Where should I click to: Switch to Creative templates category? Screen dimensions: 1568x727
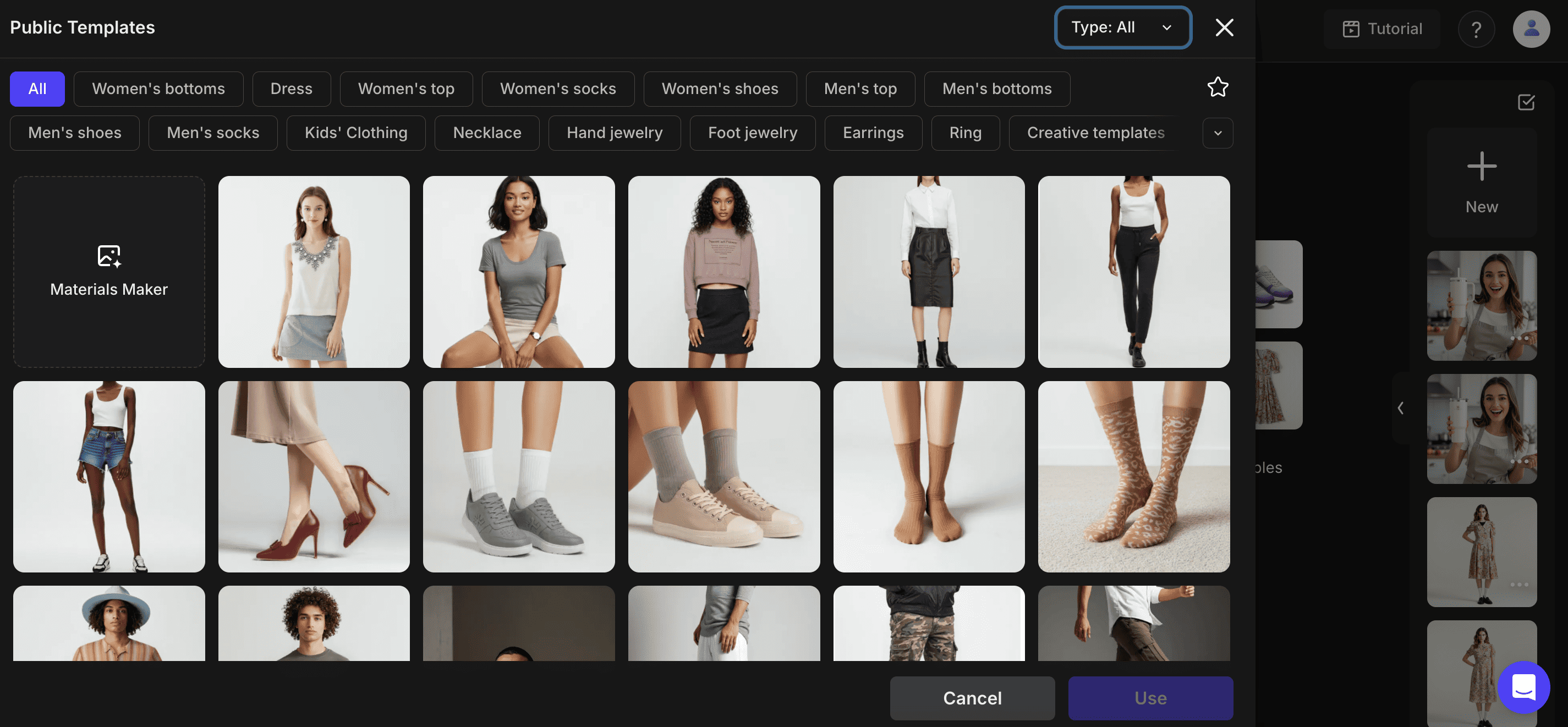pyautogui.click(x=1095, y=133)
